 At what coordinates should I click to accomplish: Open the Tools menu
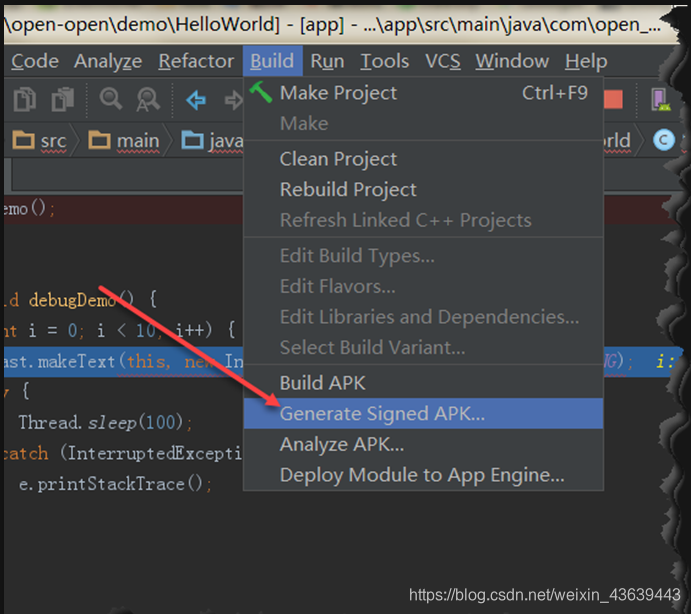coord(385,61)
